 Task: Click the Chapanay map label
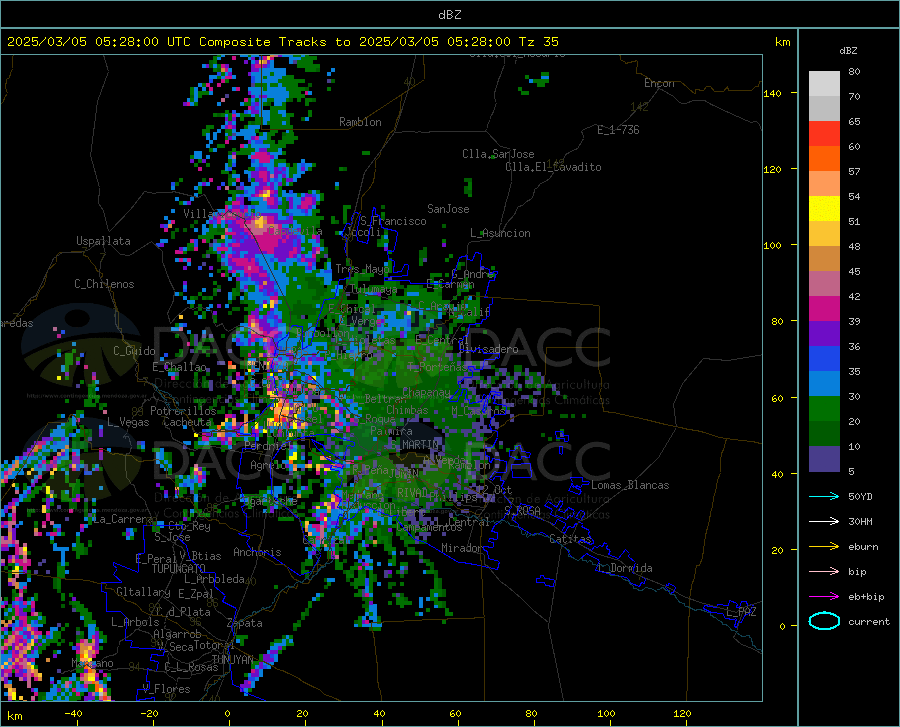426,392
